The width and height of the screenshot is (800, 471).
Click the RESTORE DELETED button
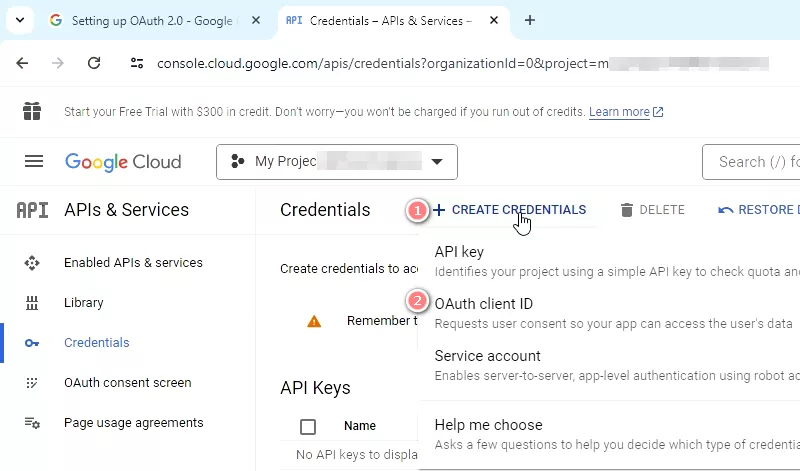(x=758, y=210)
